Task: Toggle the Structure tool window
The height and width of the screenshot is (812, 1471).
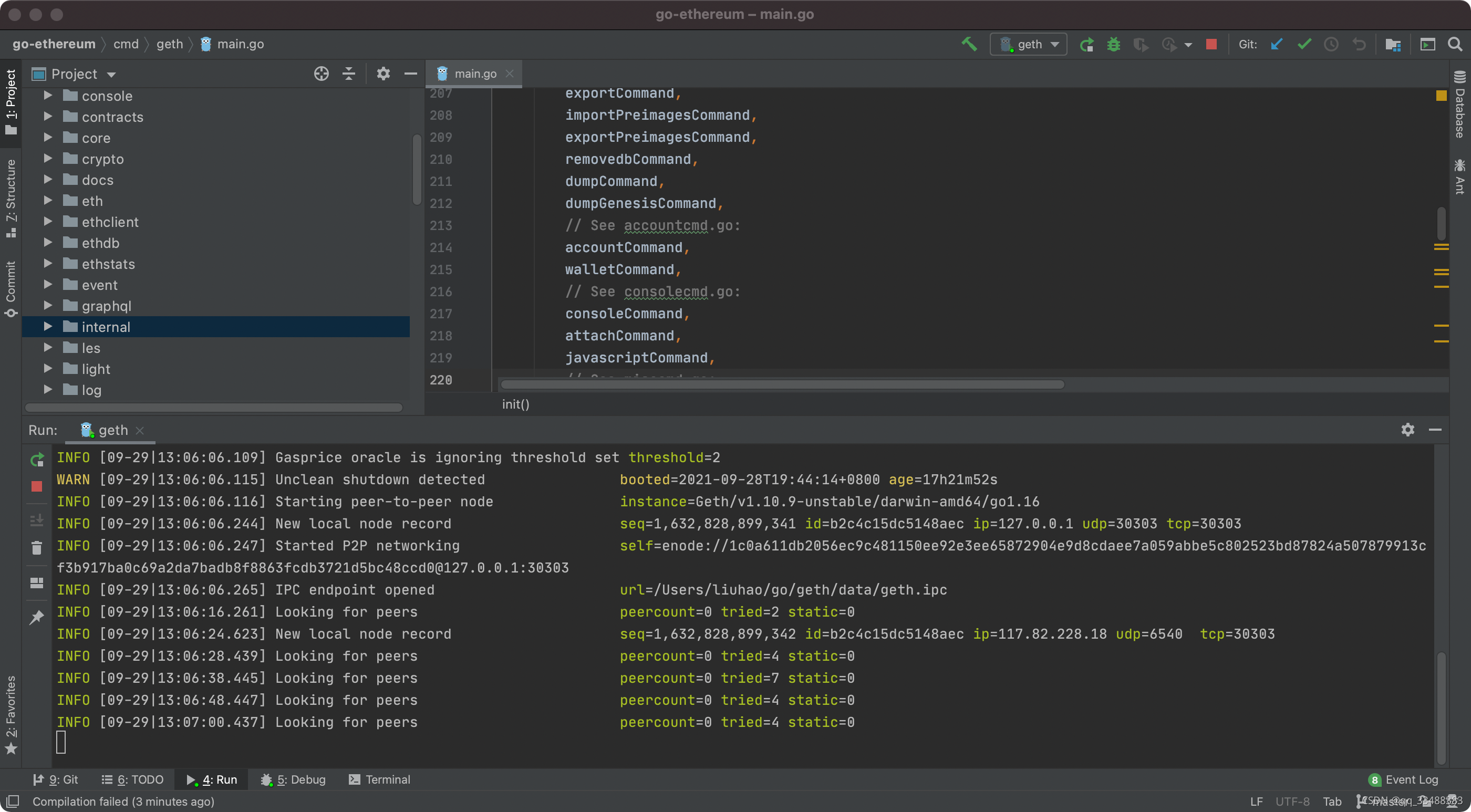Action: 11,198
